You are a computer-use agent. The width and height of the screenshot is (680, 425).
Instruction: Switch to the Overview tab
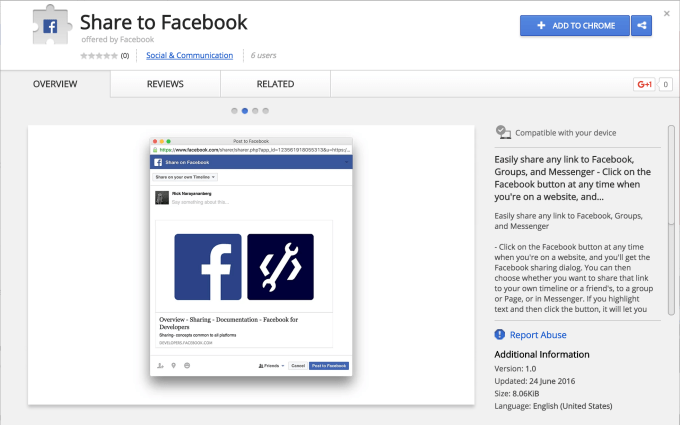tap(55, 84)
